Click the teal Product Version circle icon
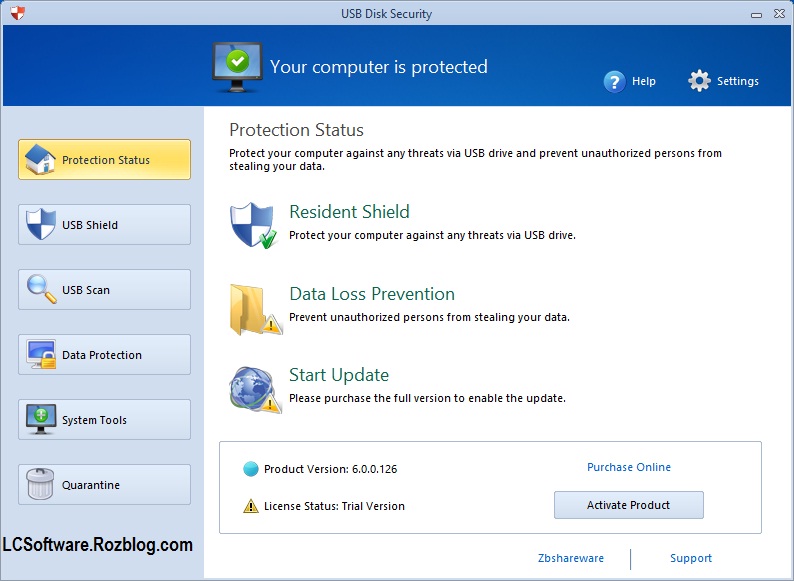Viewport: 794px width, 581px height. [251, 469]
